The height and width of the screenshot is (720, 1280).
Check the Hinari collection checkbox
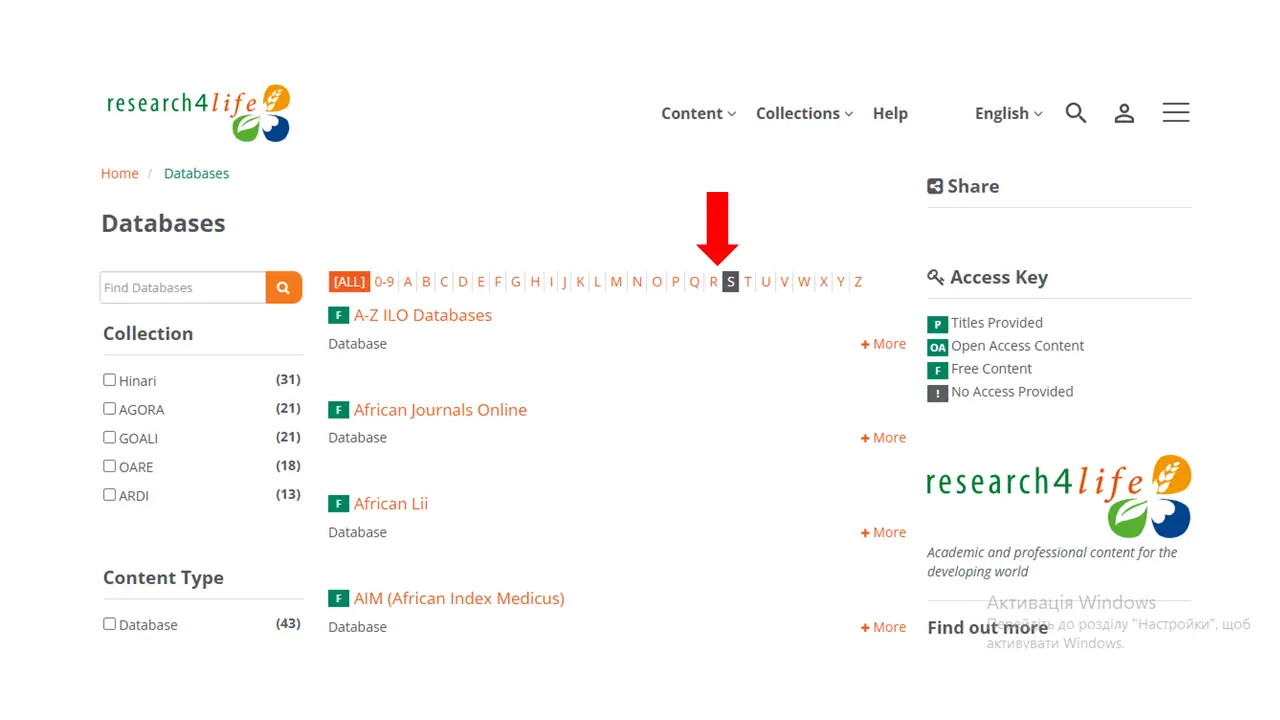[x=109, y=380]
